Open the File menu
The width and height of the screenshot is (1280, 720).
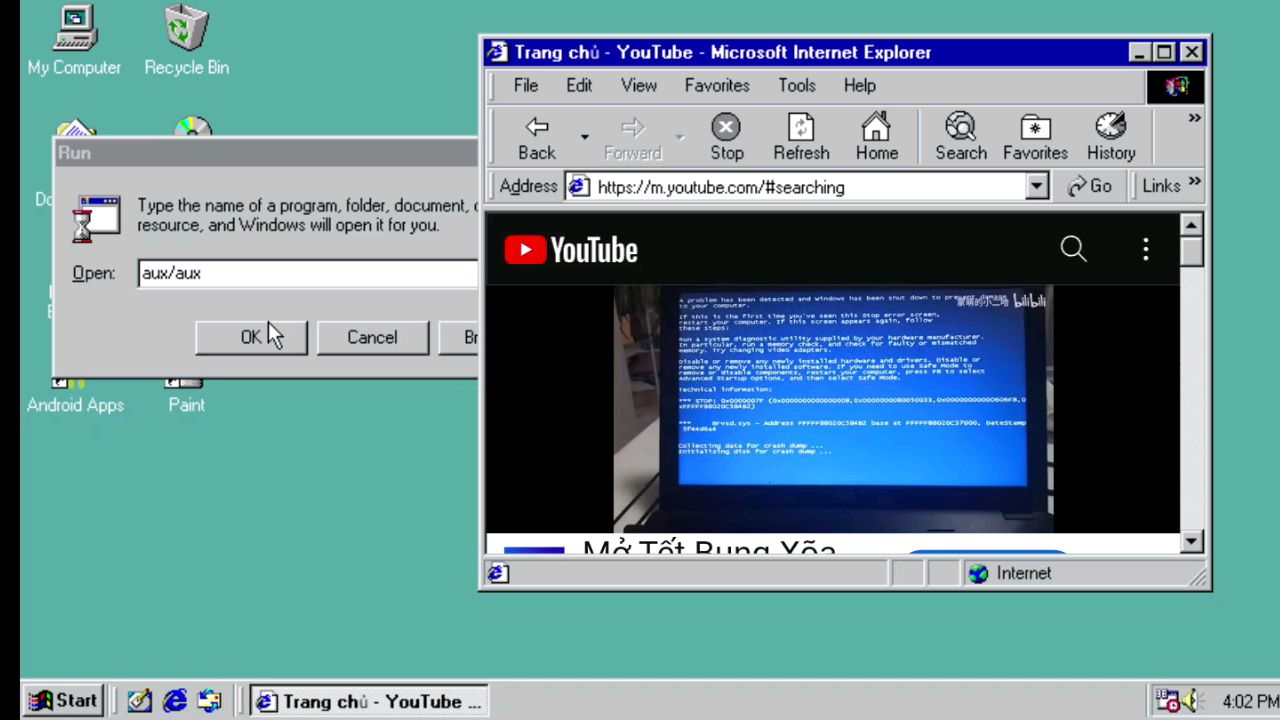pyautogui.click(x=525, y=85)
